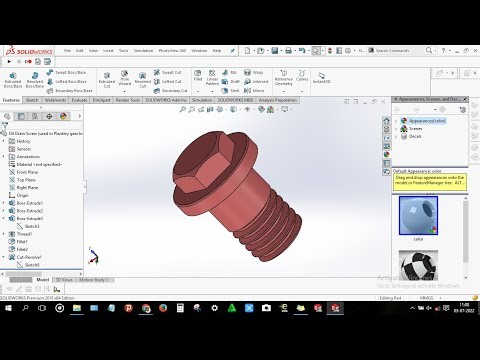Viewport: 480px width, 360px height.
Task: Expand the Appearances(color) tree node
Action: tap(396, 121)
